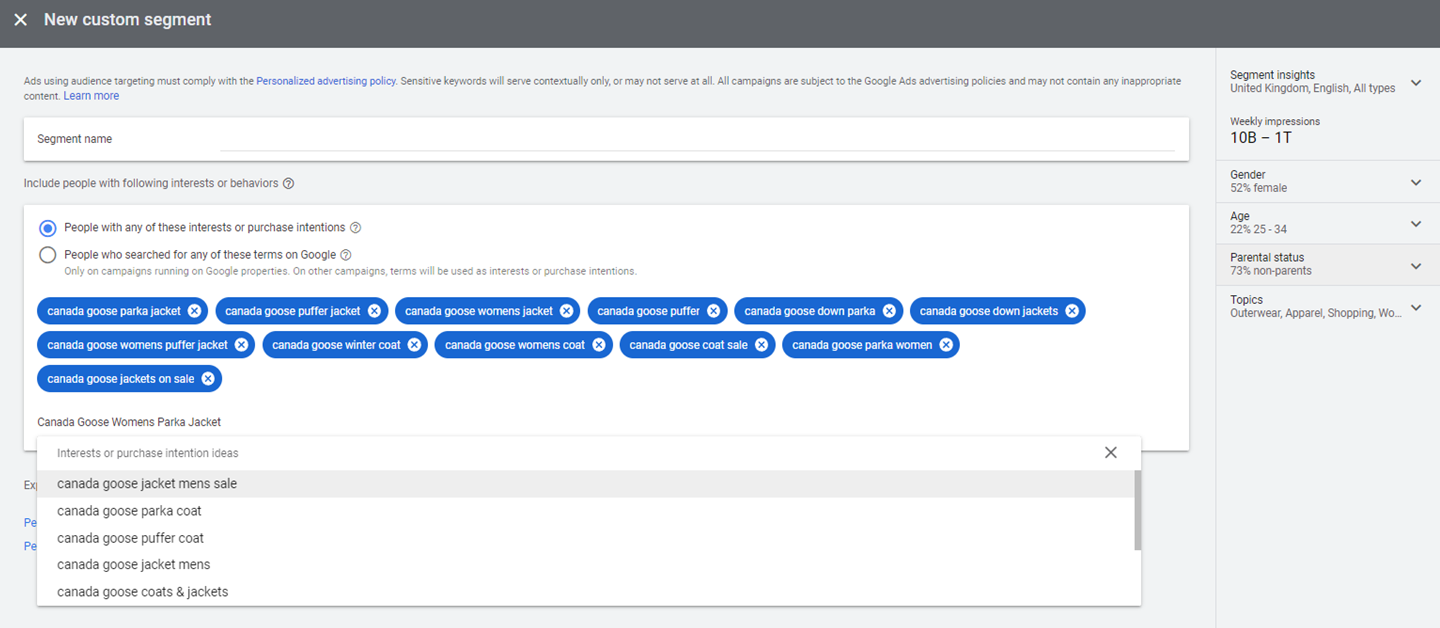
Task: Remove 'canada goose jackets on sale' chip
Action: tap(208, 379)
